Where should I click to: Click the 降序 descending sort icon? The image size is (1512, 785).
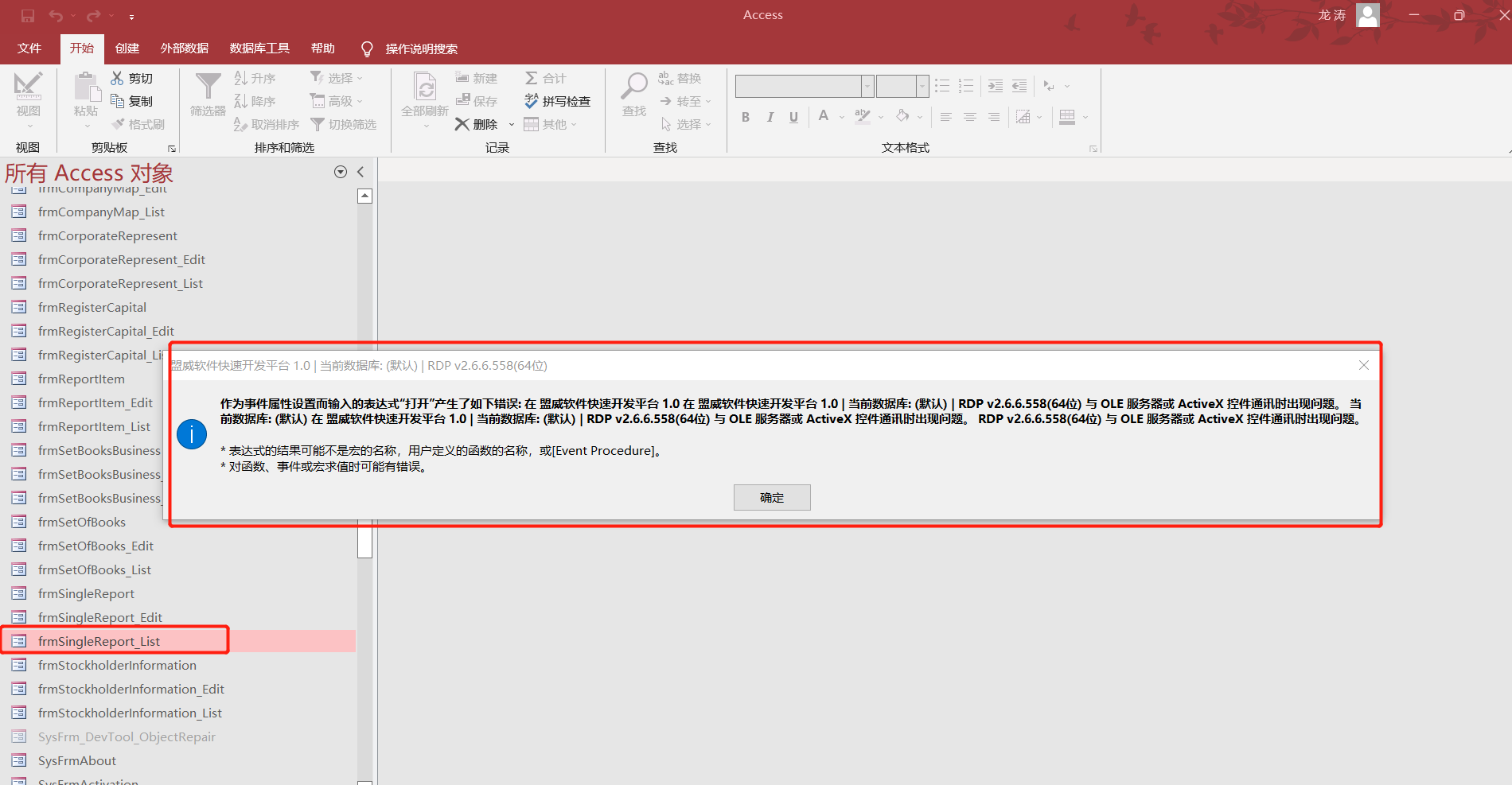click(240, 101)
